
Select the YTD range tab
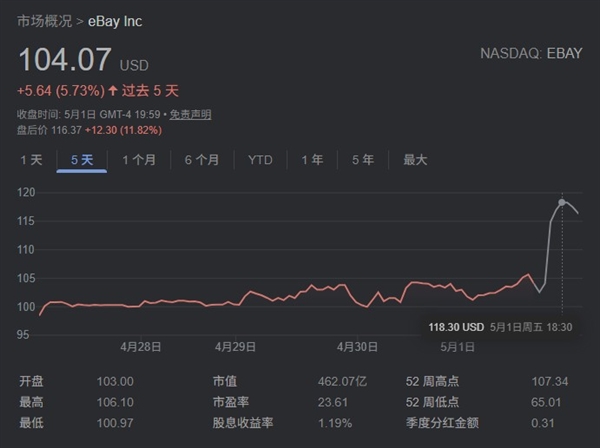[x=260, y=160]
